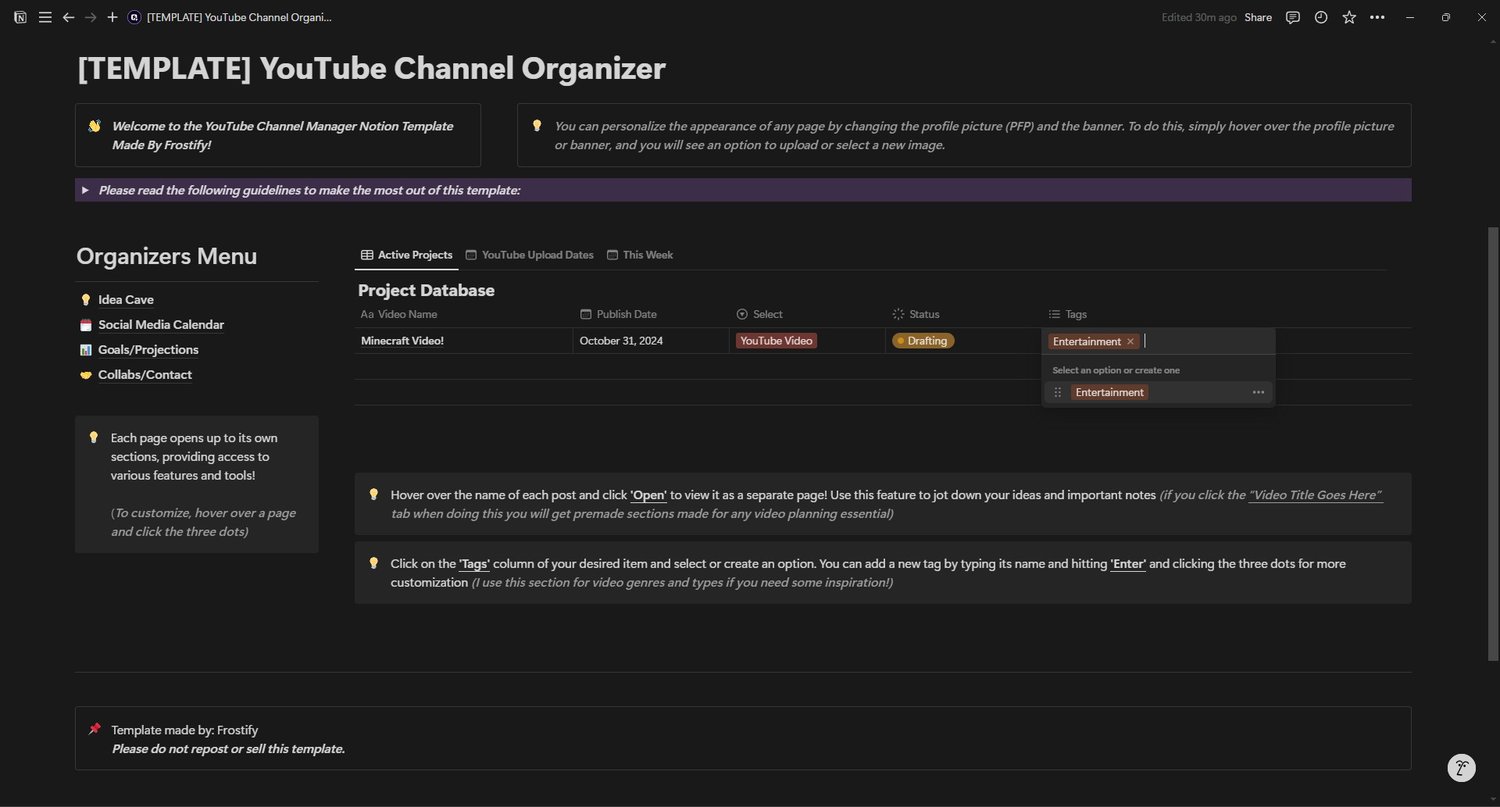The image size is (1500, 807).
Task: Click the lightbulb in 'Hover over the name' callout
Action: [374, 495]
